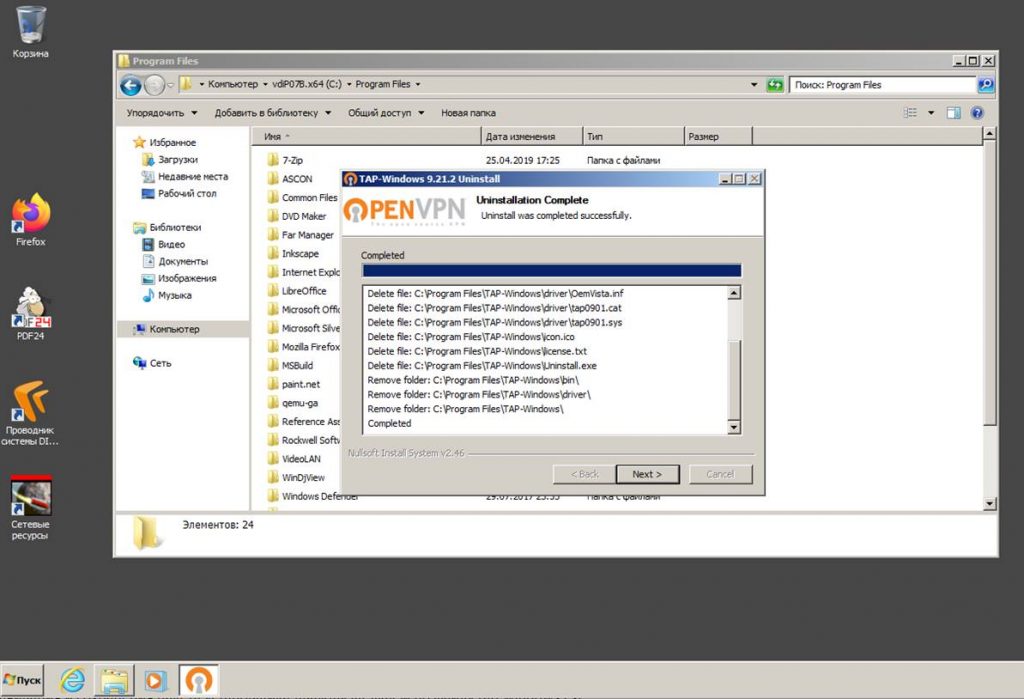Click the change view icon in the Explorer toolbar
Viewport: 1024px width, 699px height.
click(x=910, y=113)
